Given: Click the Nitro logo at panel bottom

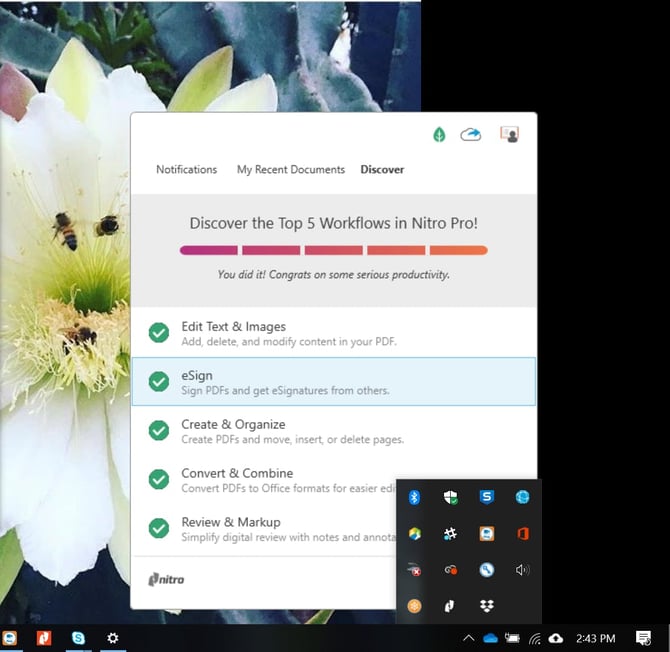Looking at the screenshot, I should point(166,579).
